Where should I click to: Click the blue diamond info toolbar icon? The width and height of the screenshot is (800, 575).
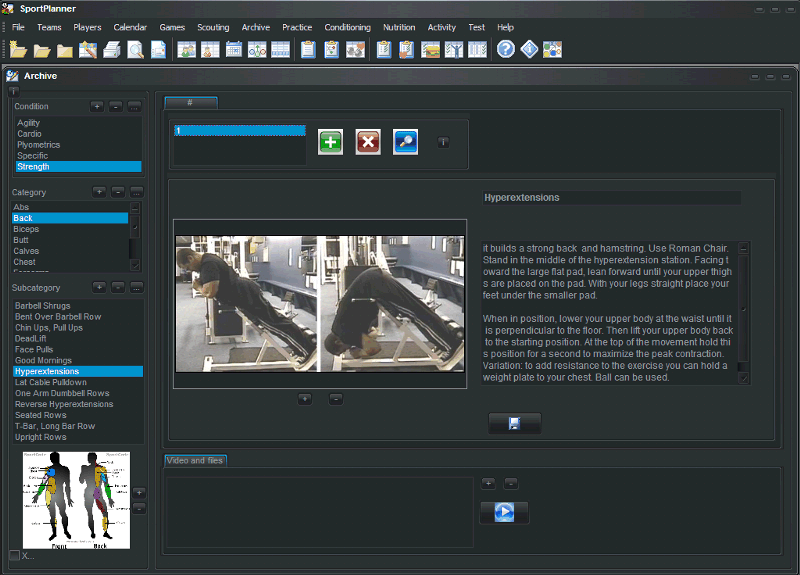pos(529,49)
